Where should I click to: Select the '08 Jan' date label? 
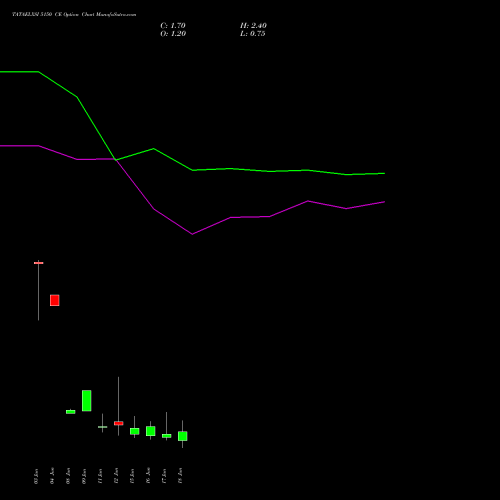pos(68,476)
